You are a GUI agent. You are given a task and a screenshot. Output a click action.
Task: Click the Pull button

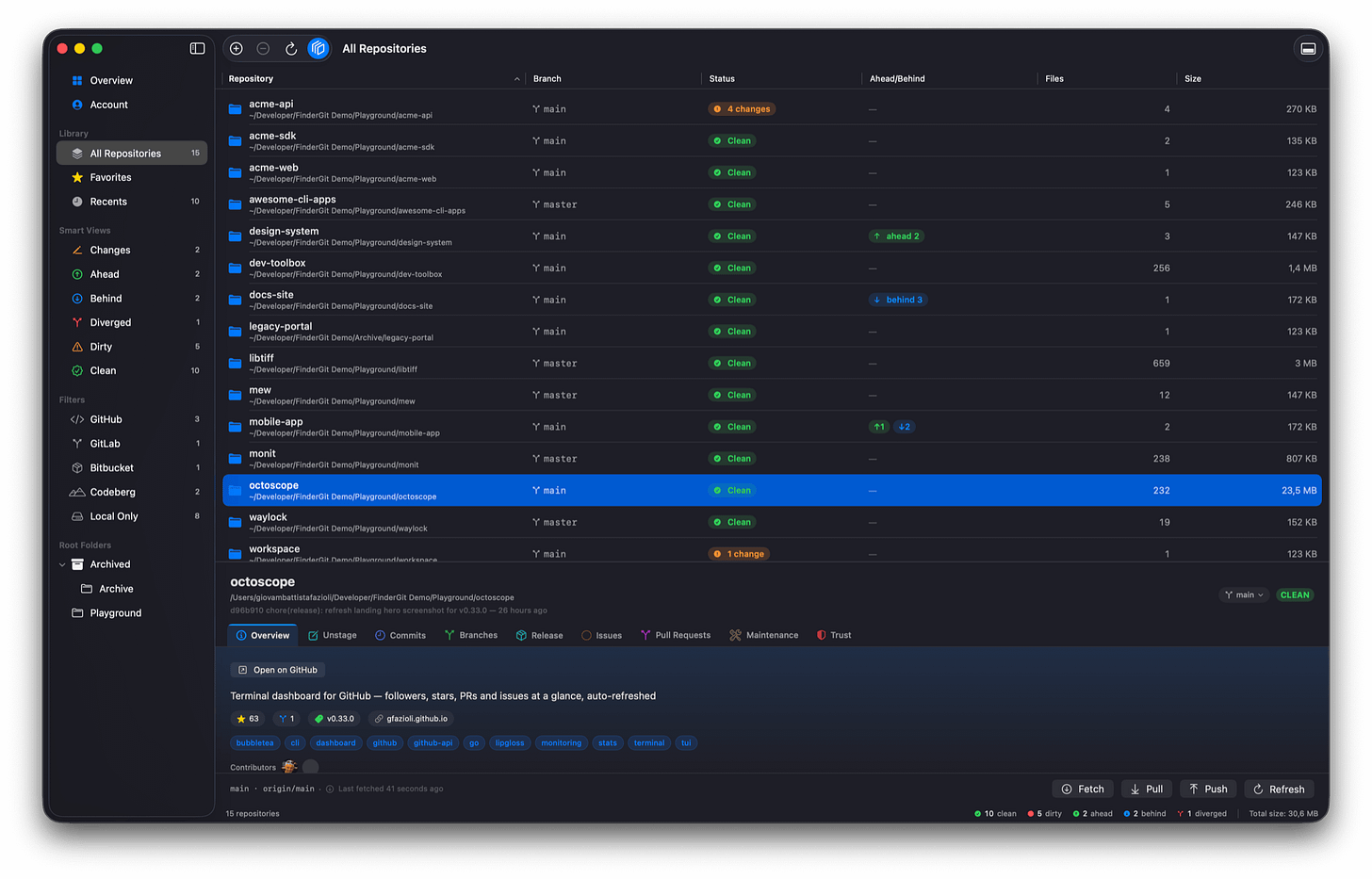click(x=1147, y=789)
